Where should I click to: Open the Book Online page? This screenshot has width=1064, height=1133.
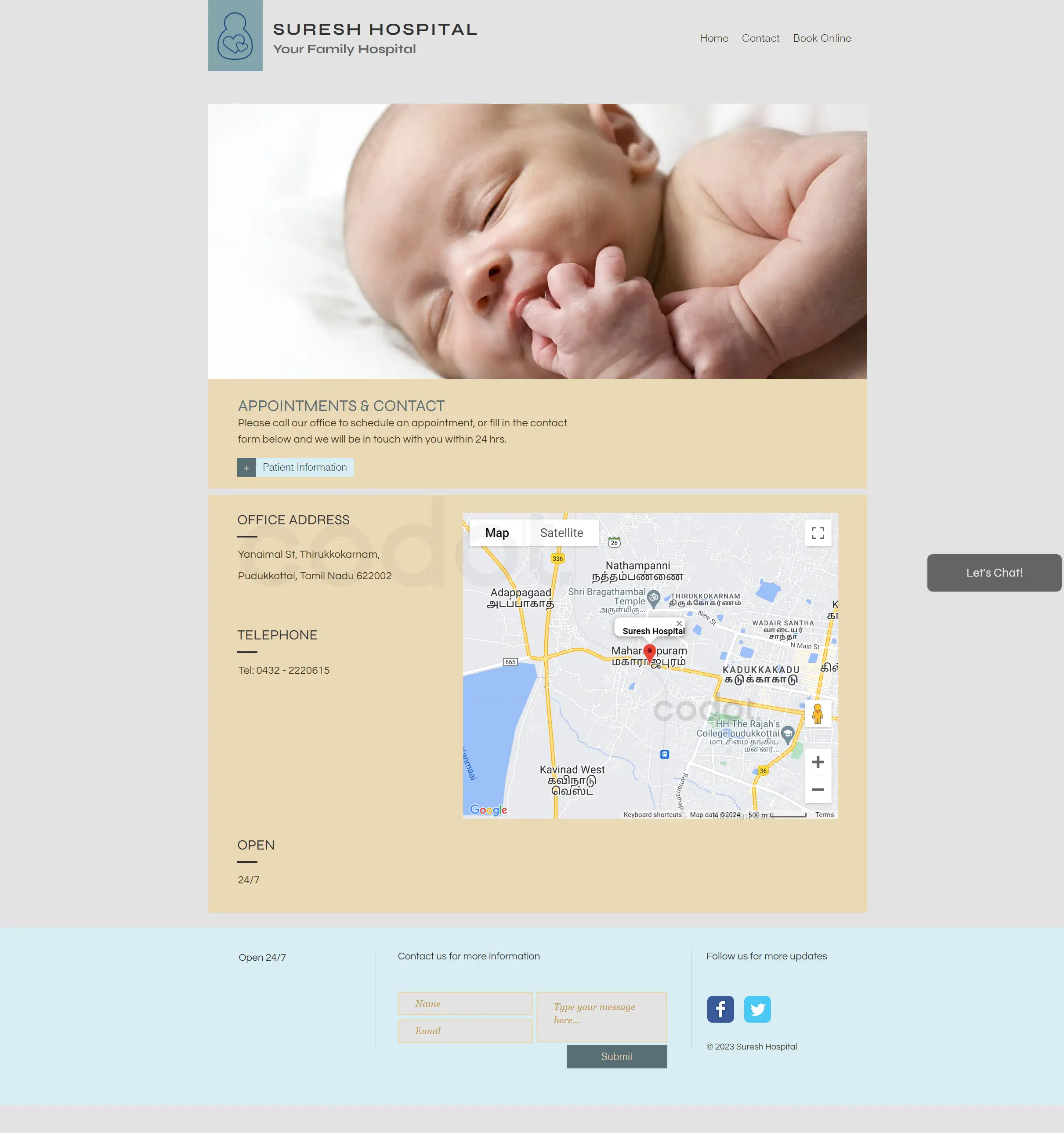822,38
